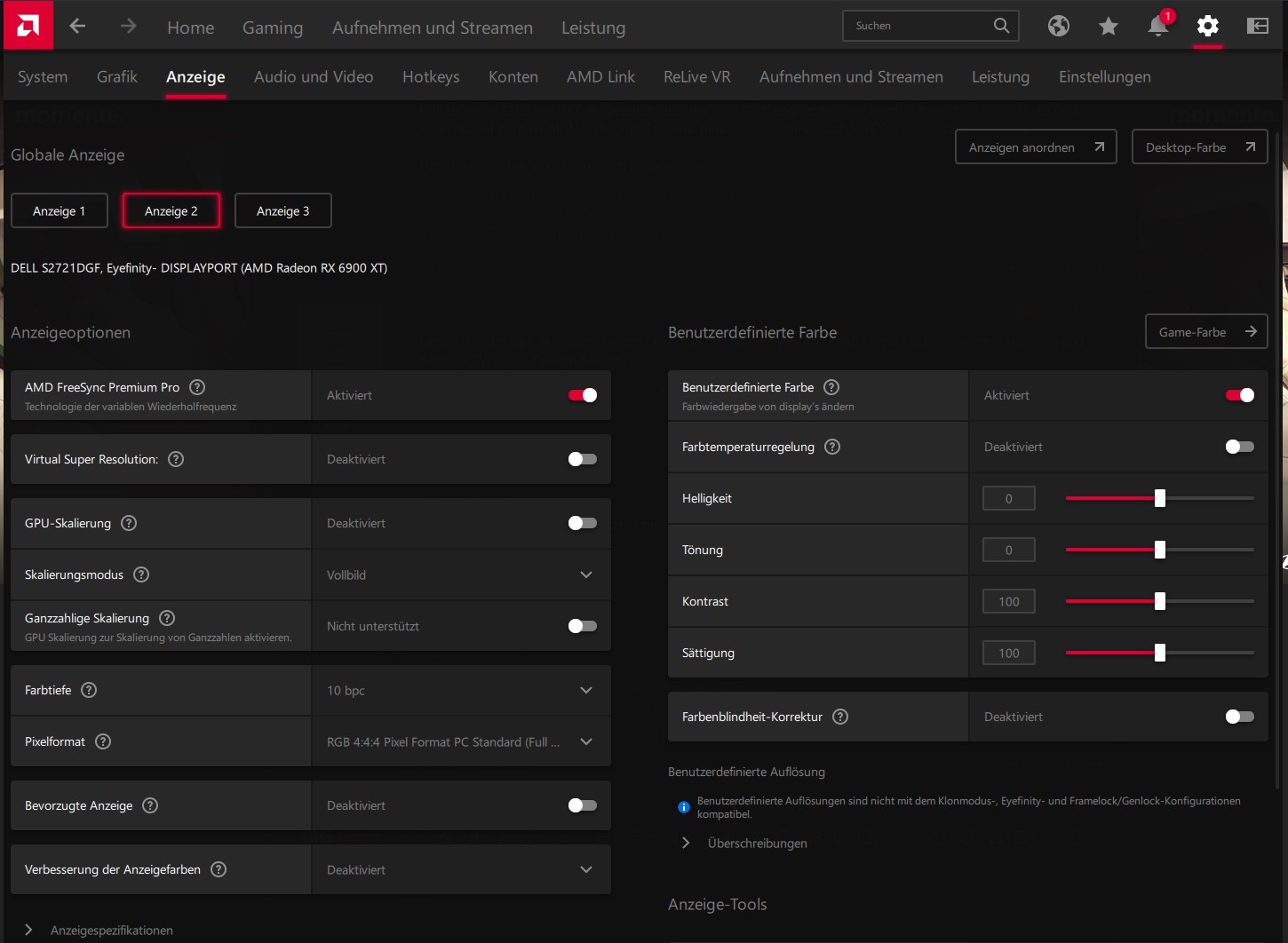This screenshot has width=1288, height=943.
Task: Click help icon next to Farbtemperaturregelung
Action: coord(832,447)
